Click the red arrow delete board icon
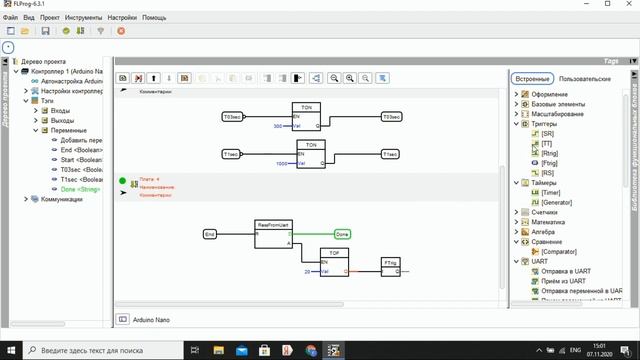The height and width of the screenshot is (360, 640). [138, 78]
